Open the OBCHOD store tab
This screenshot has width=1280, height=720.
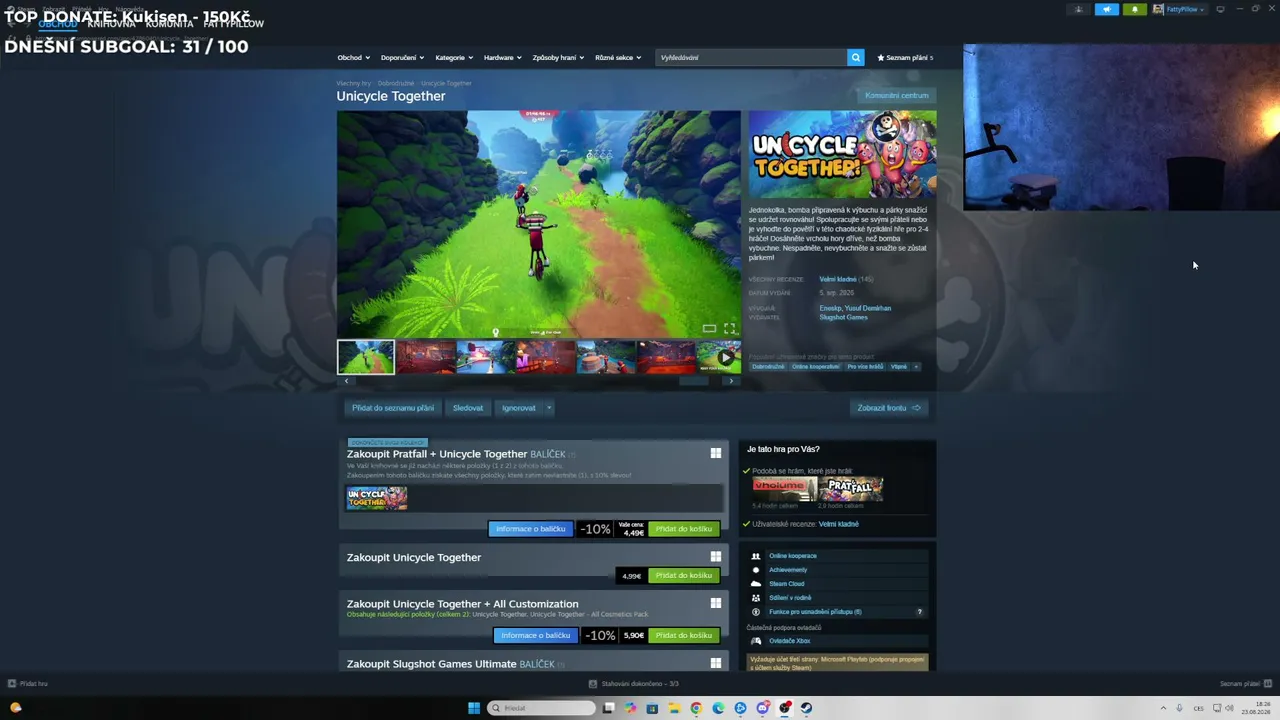coord(58,24)
